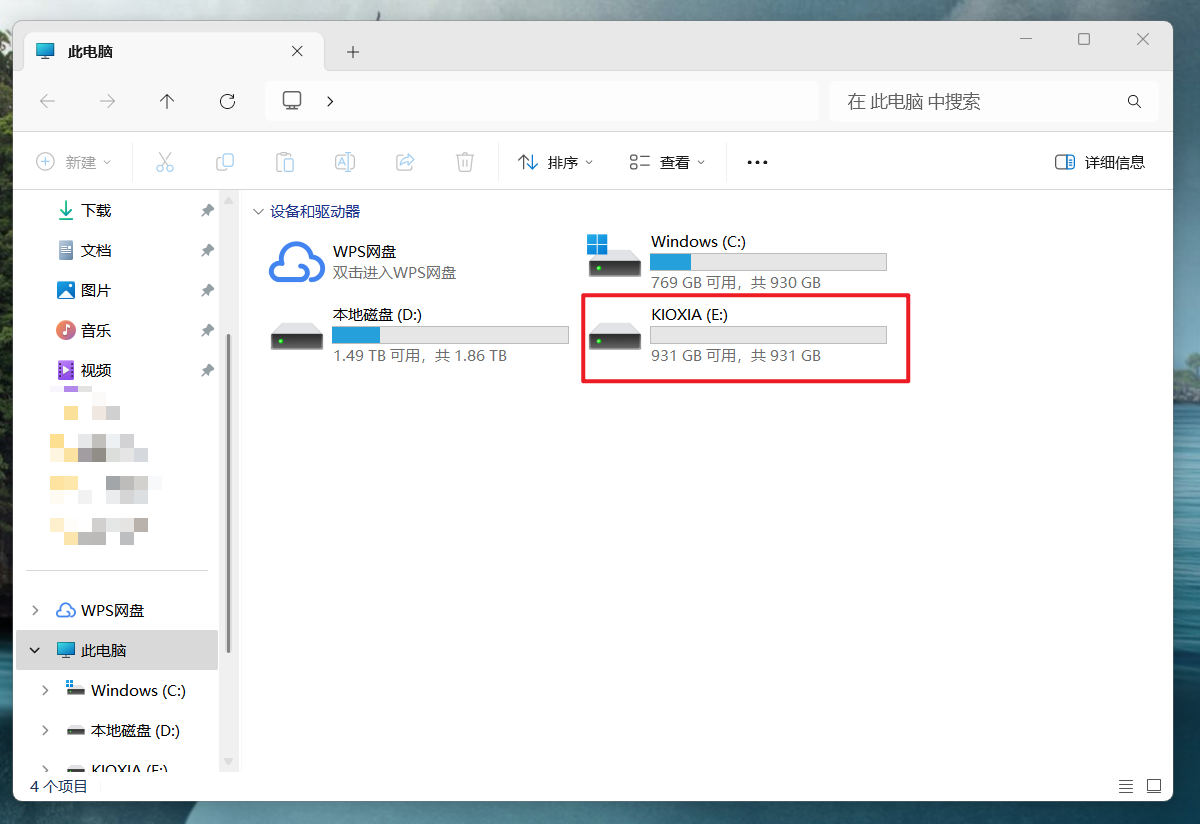1200x824 pixels.
Task: Unpin 视频 via its pin icon
Action: (x=207, y=371)
